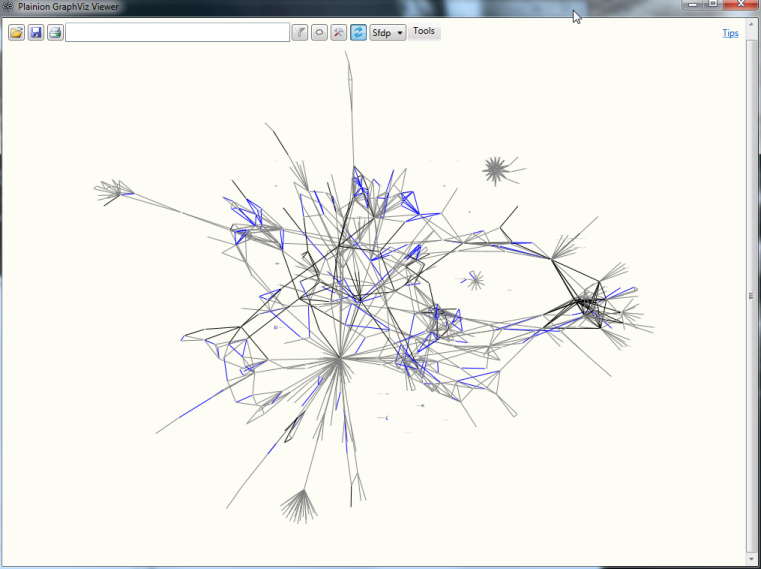Maximize the GraphViz Viewer window
This screenshot has height=569, width=761.
[713, 4]
